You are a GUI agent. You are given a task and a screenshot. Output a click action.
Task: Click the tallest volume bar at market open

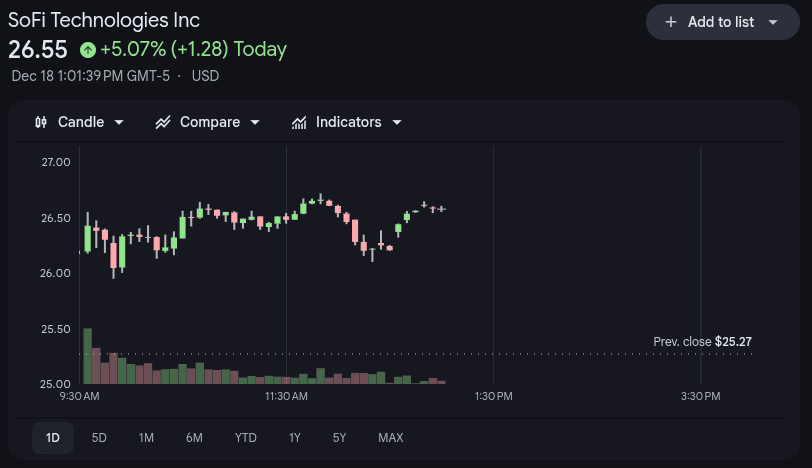88,356
